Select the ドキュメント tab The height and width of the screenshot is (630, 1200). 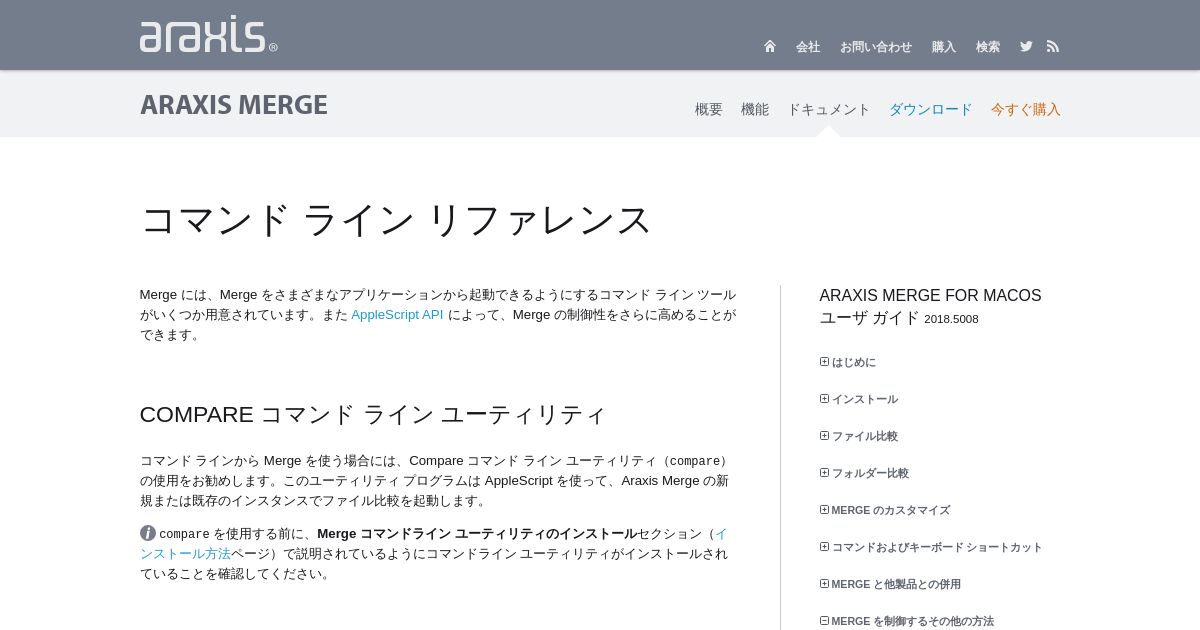(829, 109)
